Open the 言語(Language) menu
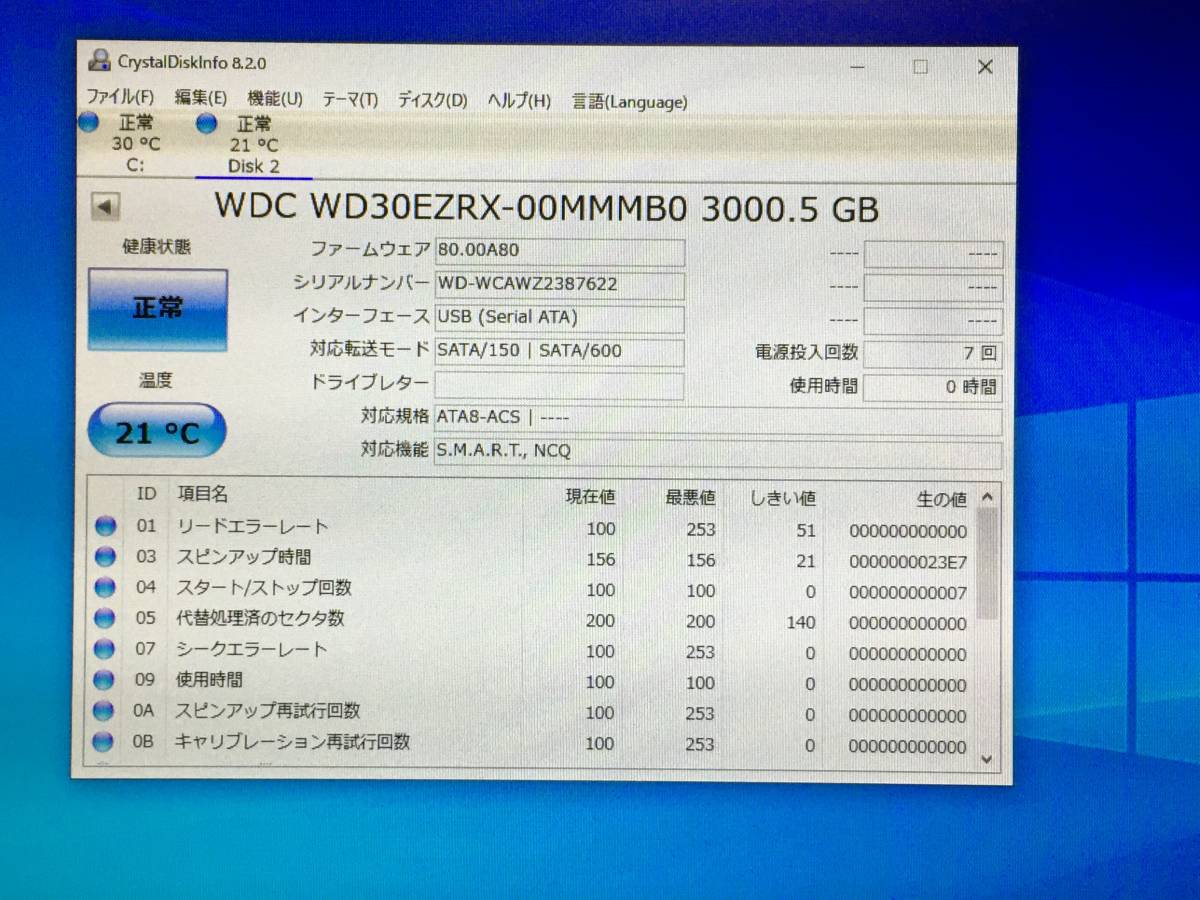The image size is (1200, 900). (628, 101)
